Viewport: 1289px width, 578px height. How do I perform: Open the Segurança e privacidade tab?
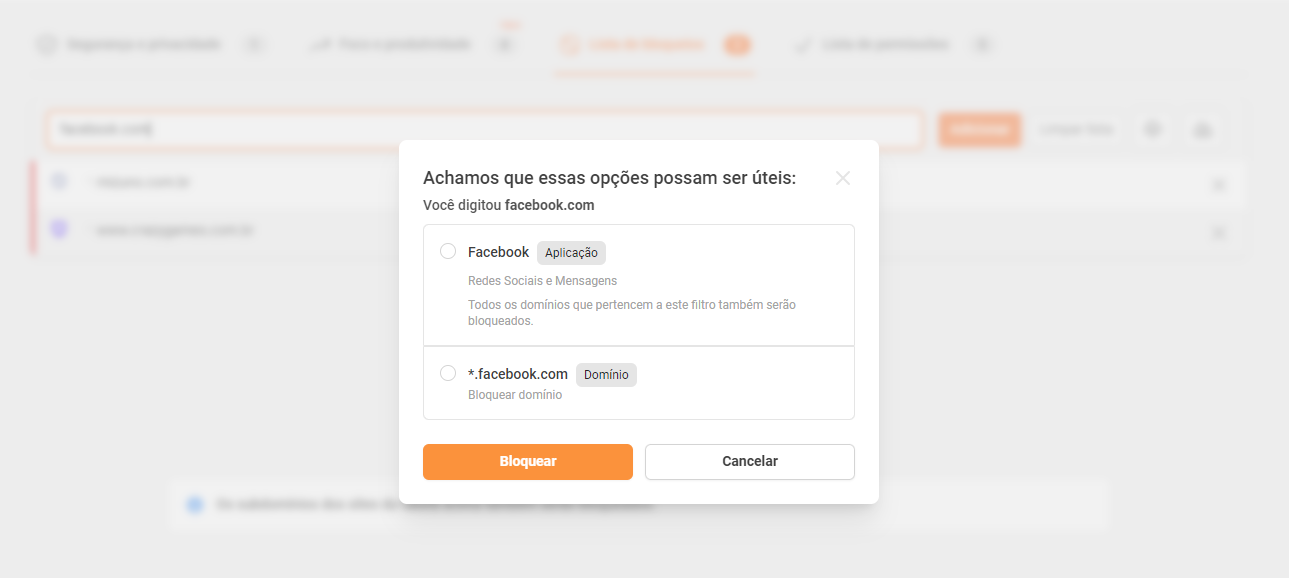pos(143,45)
